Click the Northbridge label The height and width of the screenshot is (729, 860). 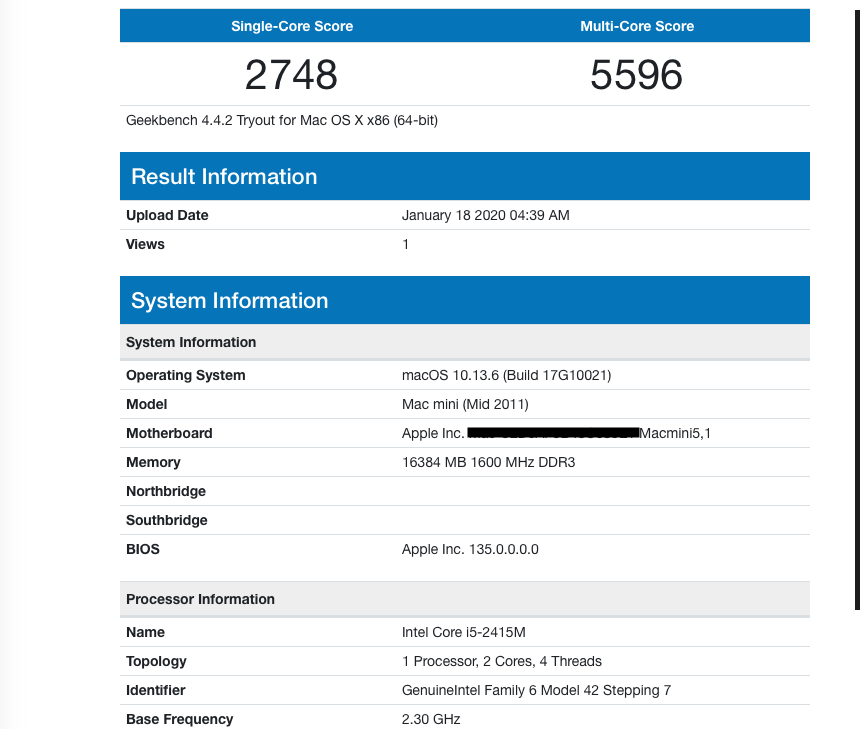click(166, 491)
